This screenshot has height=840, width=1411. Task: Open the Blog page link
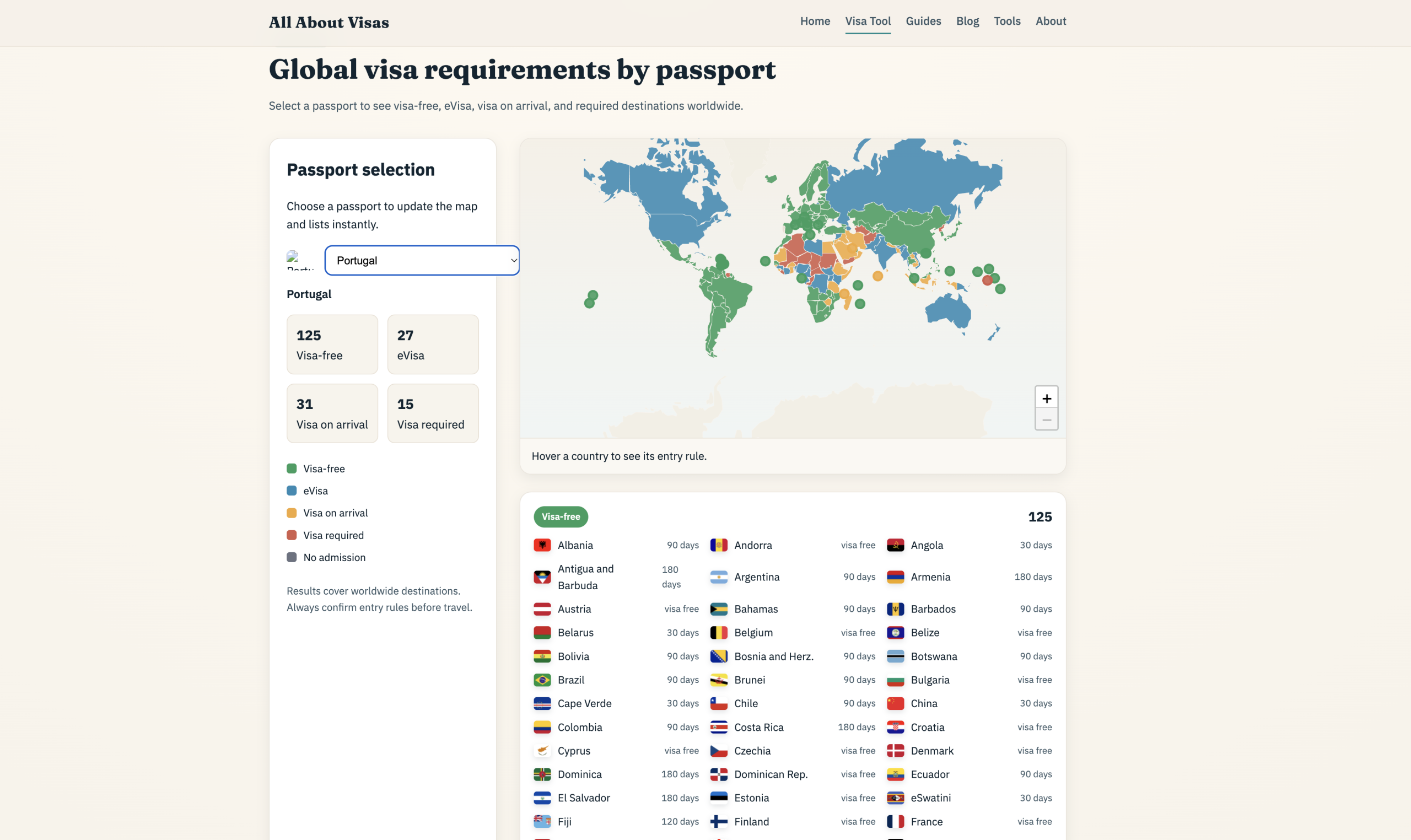[967, 21]
